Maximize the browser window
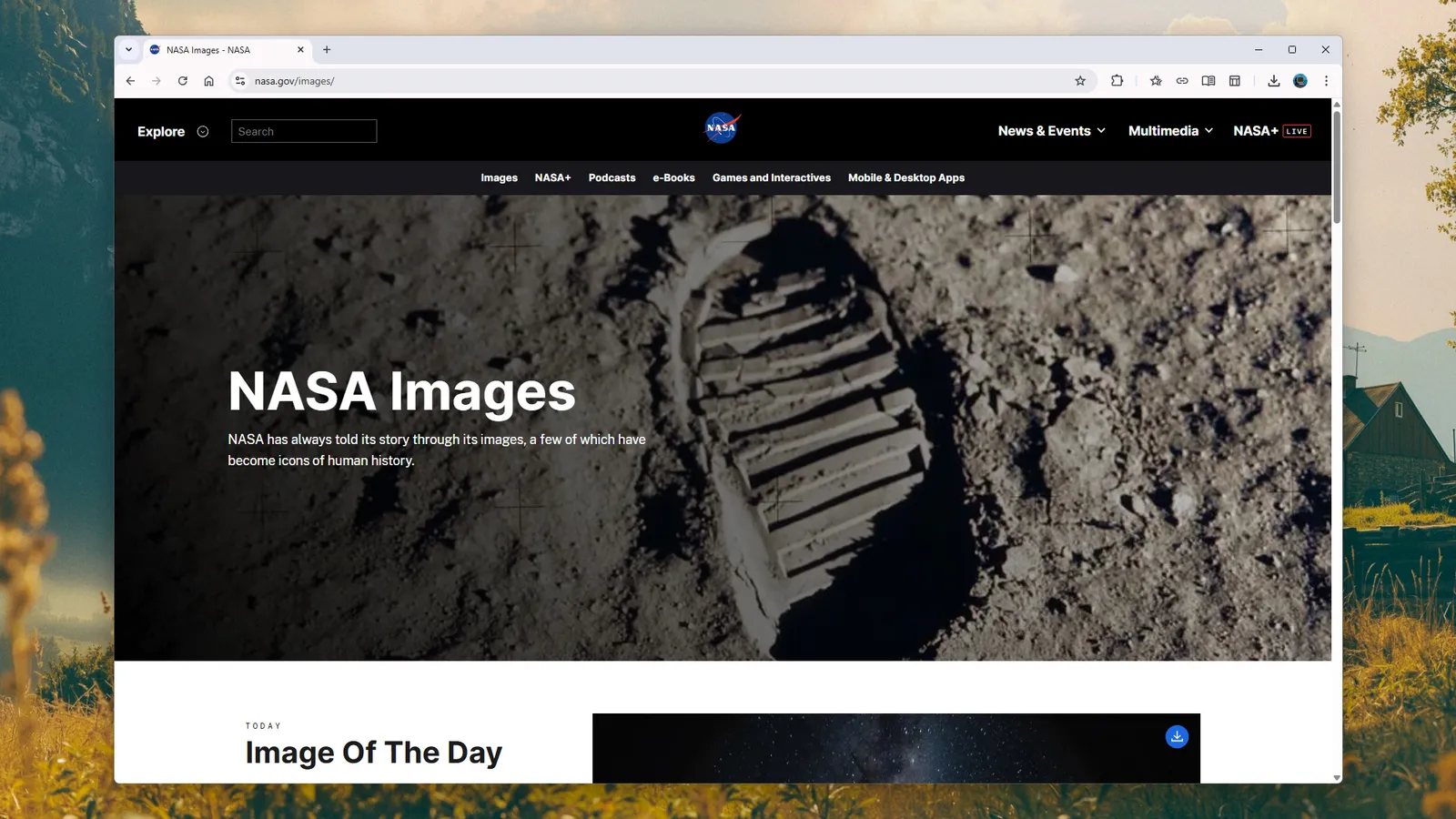 coord(1292,50)
